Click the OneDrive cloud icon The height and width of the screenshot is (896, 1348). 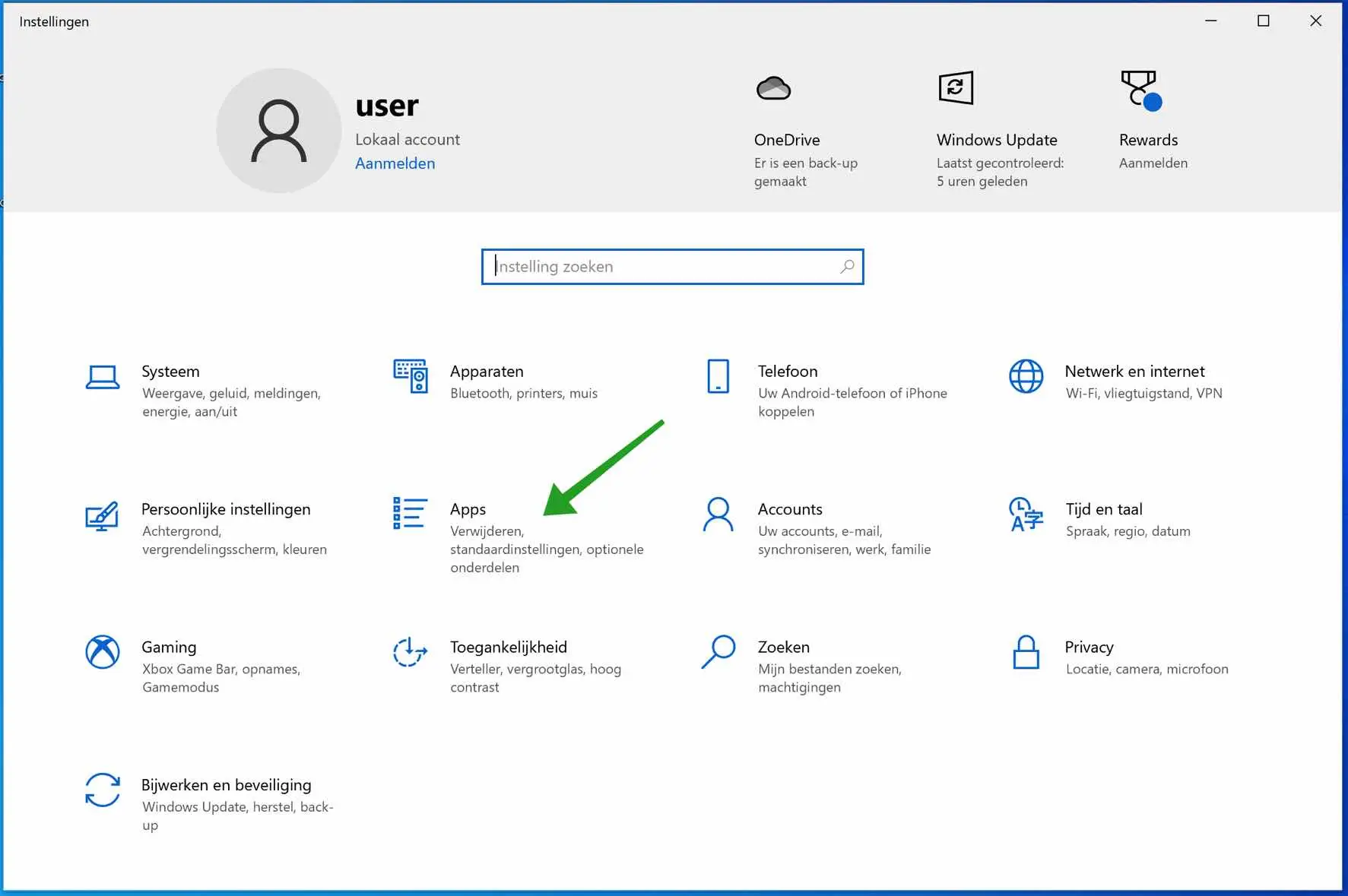[773, 88]
